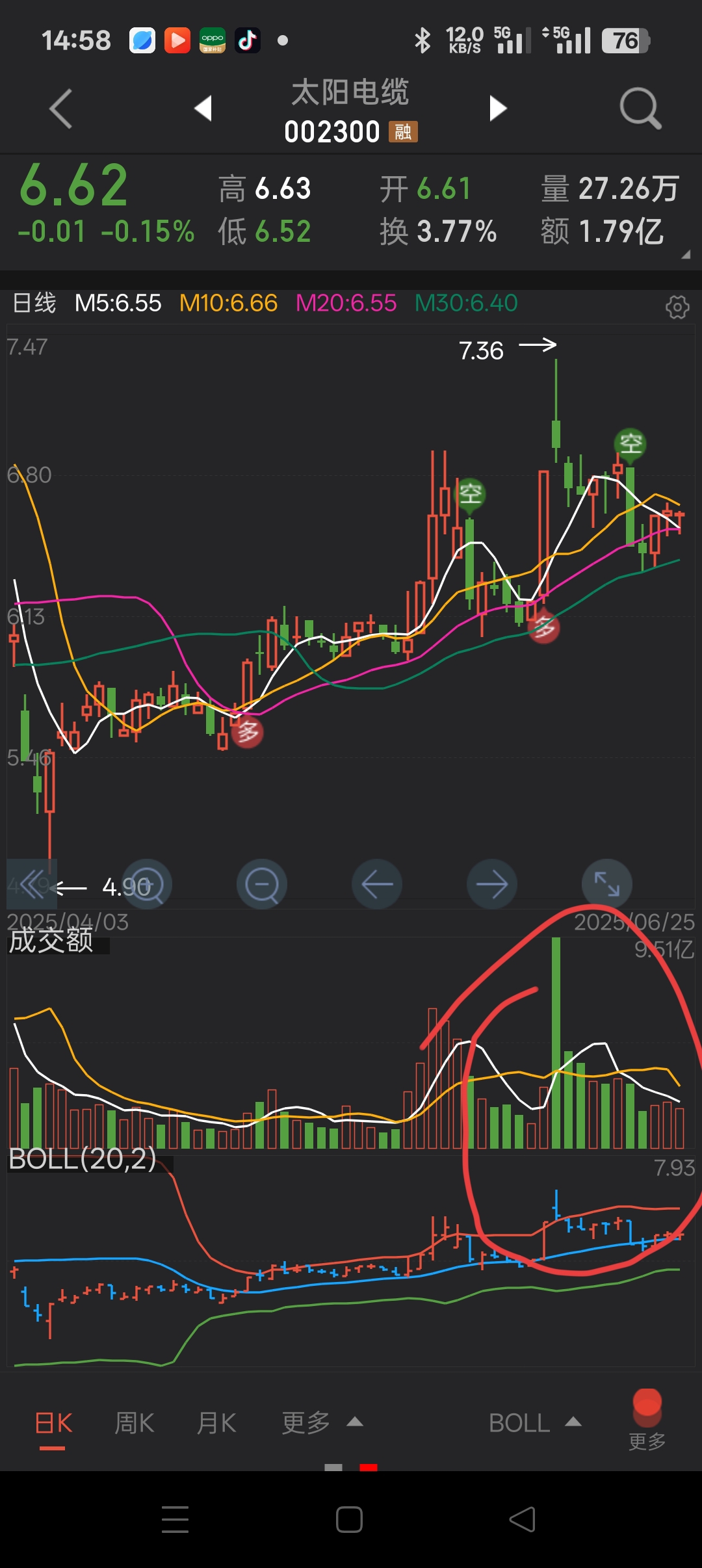Tap the first green 空 signal marker
Image resolution: width=702 pixels, height=1568 pixels.
click(x=471, y=495)
